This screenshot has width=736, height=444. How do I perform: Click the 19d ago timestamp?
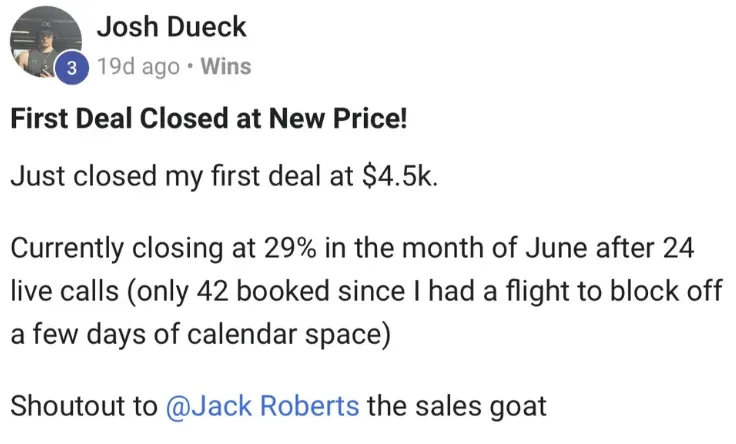coord(138,67)
